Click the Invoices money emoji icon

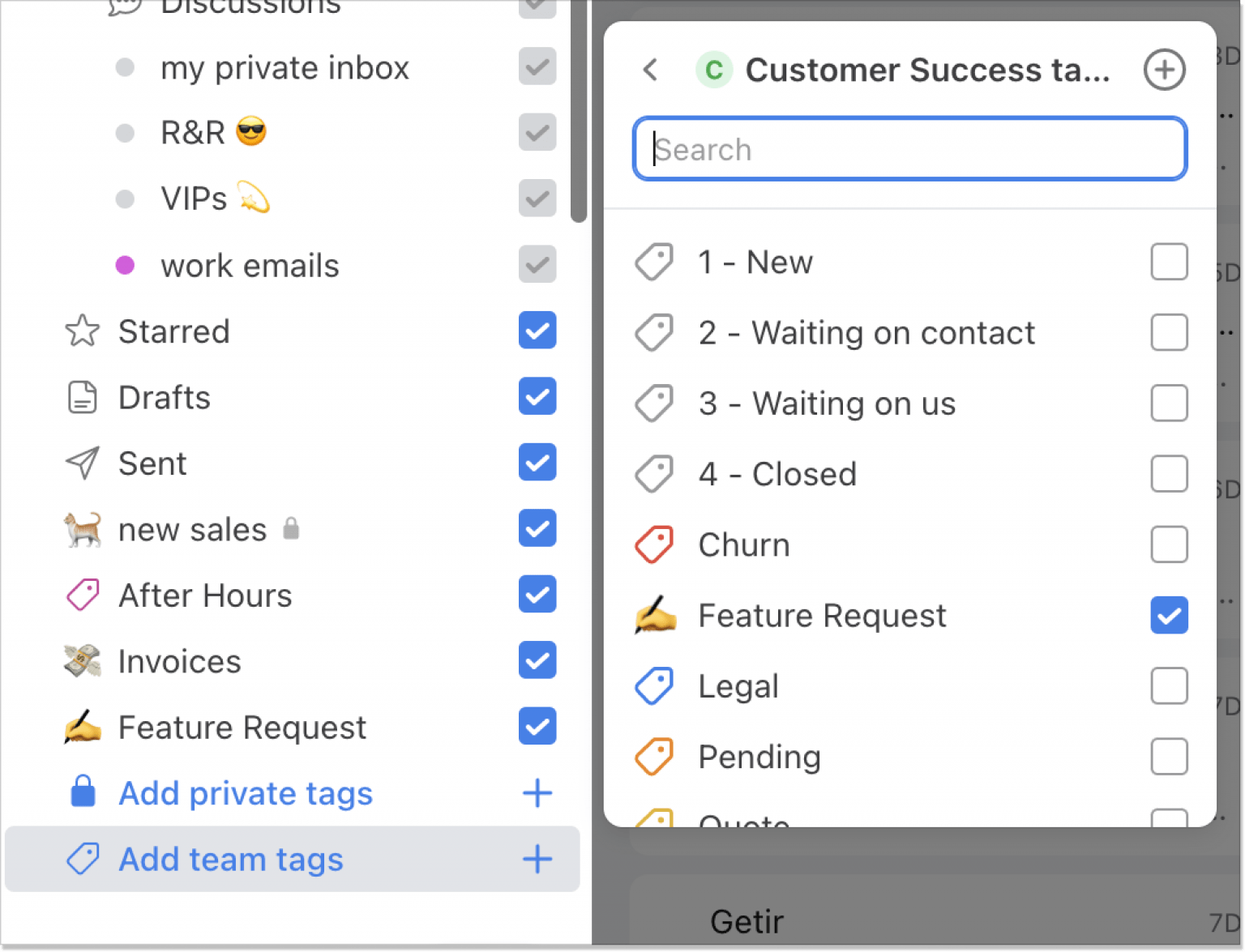pyautogui.click(x=82, y=660)
